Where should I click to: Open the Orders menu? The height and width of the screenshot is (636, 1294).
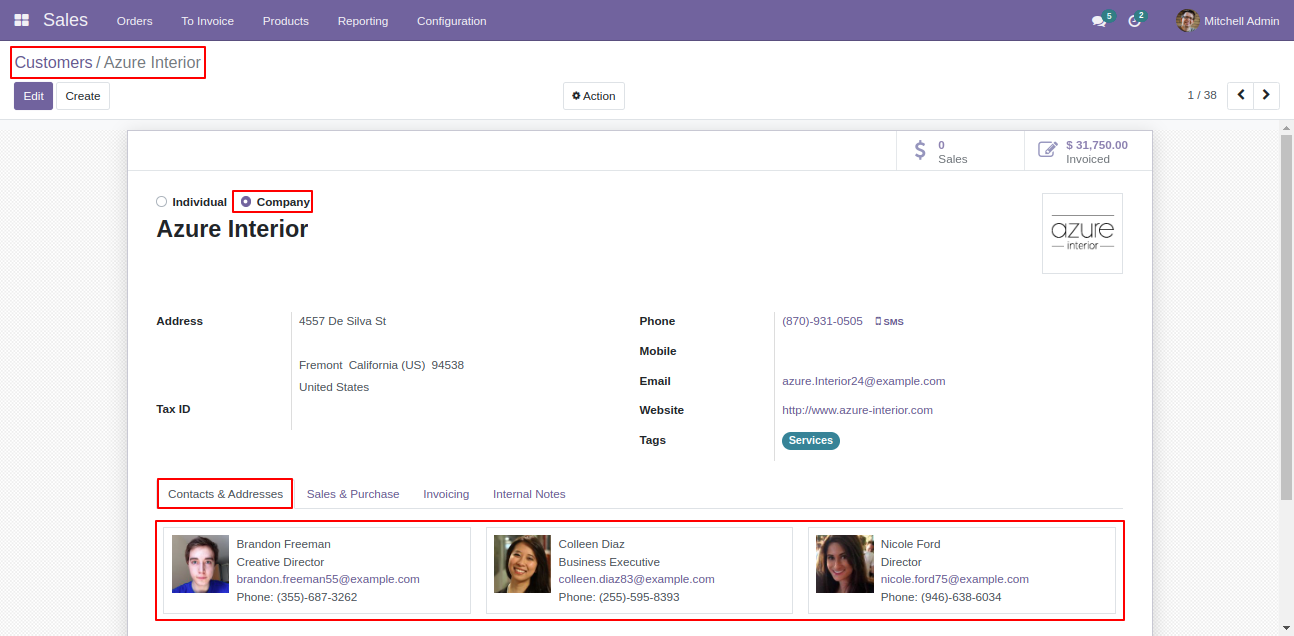pyautogui.click(x=135, y=21)
